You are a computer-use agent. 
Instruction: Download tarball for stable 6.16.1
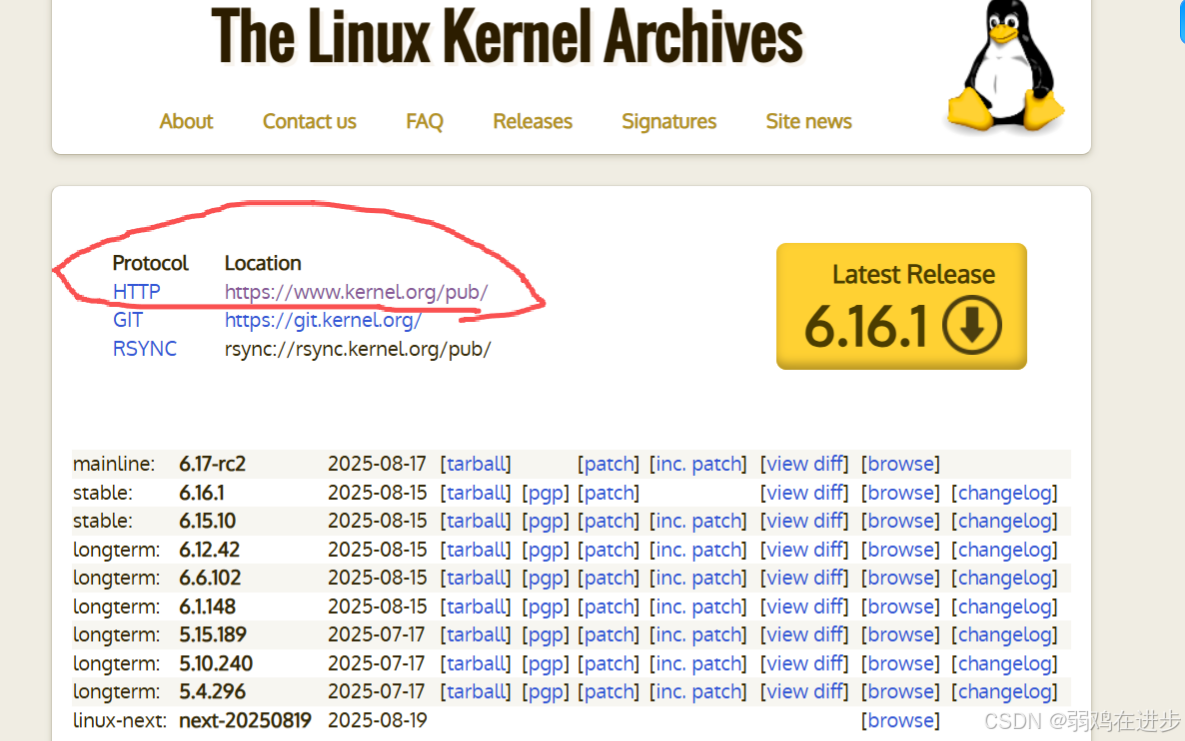coord(475,493)
